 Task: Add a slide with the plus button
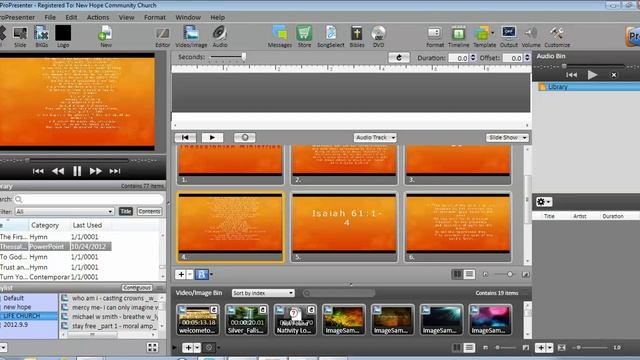pos(181,274)
